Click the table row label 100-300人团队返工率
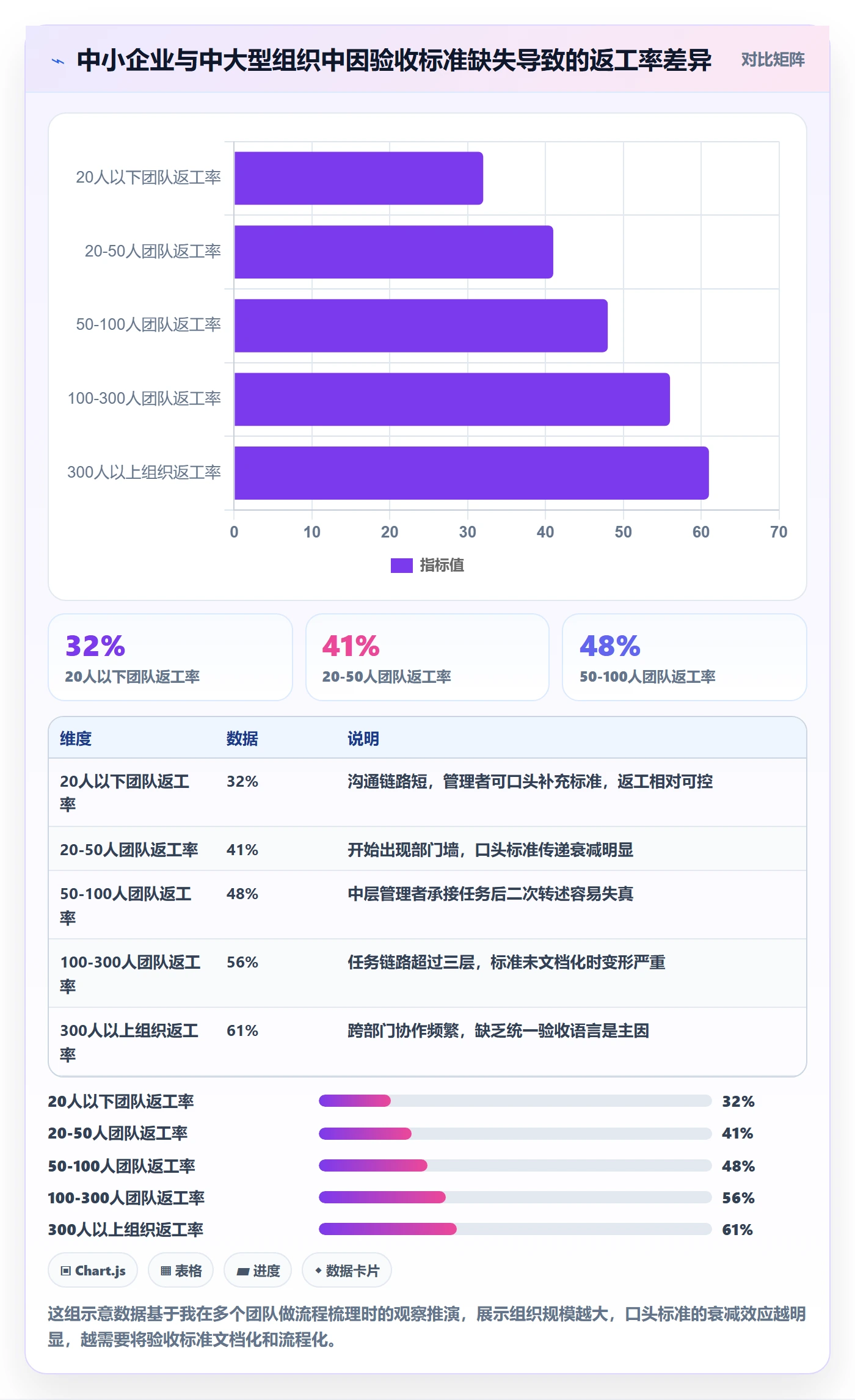This screenshot has height=1400, width=855. click(x=130, y=974)
